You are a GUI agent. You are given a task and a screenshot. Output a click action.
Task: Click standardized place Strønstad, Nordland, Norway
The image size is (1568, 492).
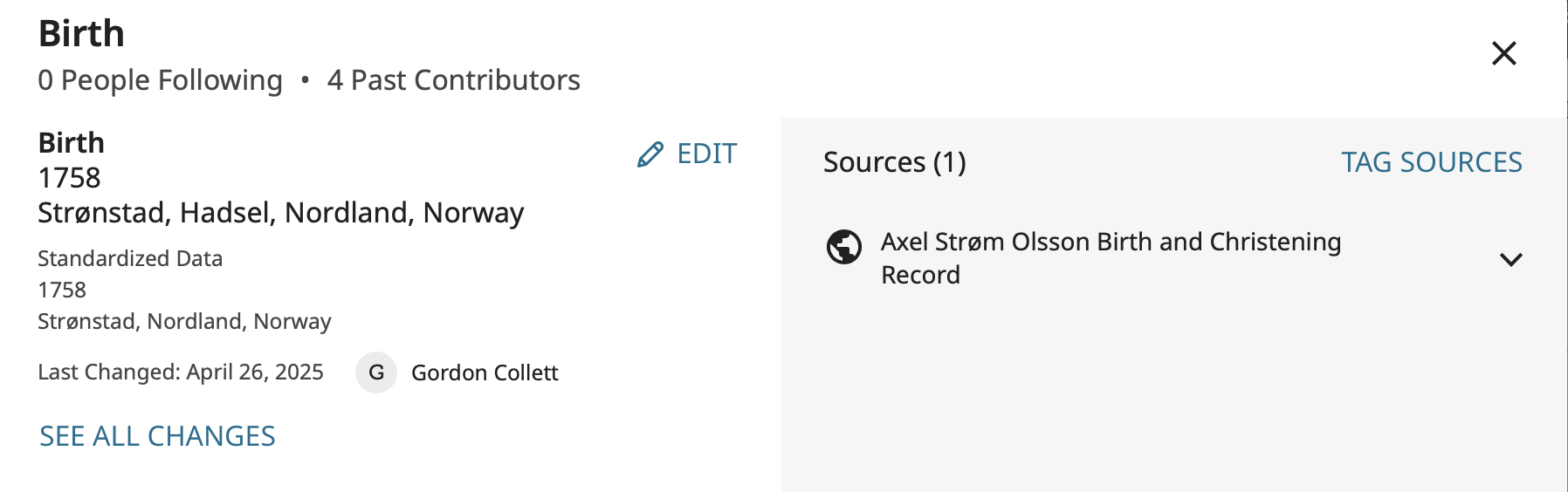point(184,321)
